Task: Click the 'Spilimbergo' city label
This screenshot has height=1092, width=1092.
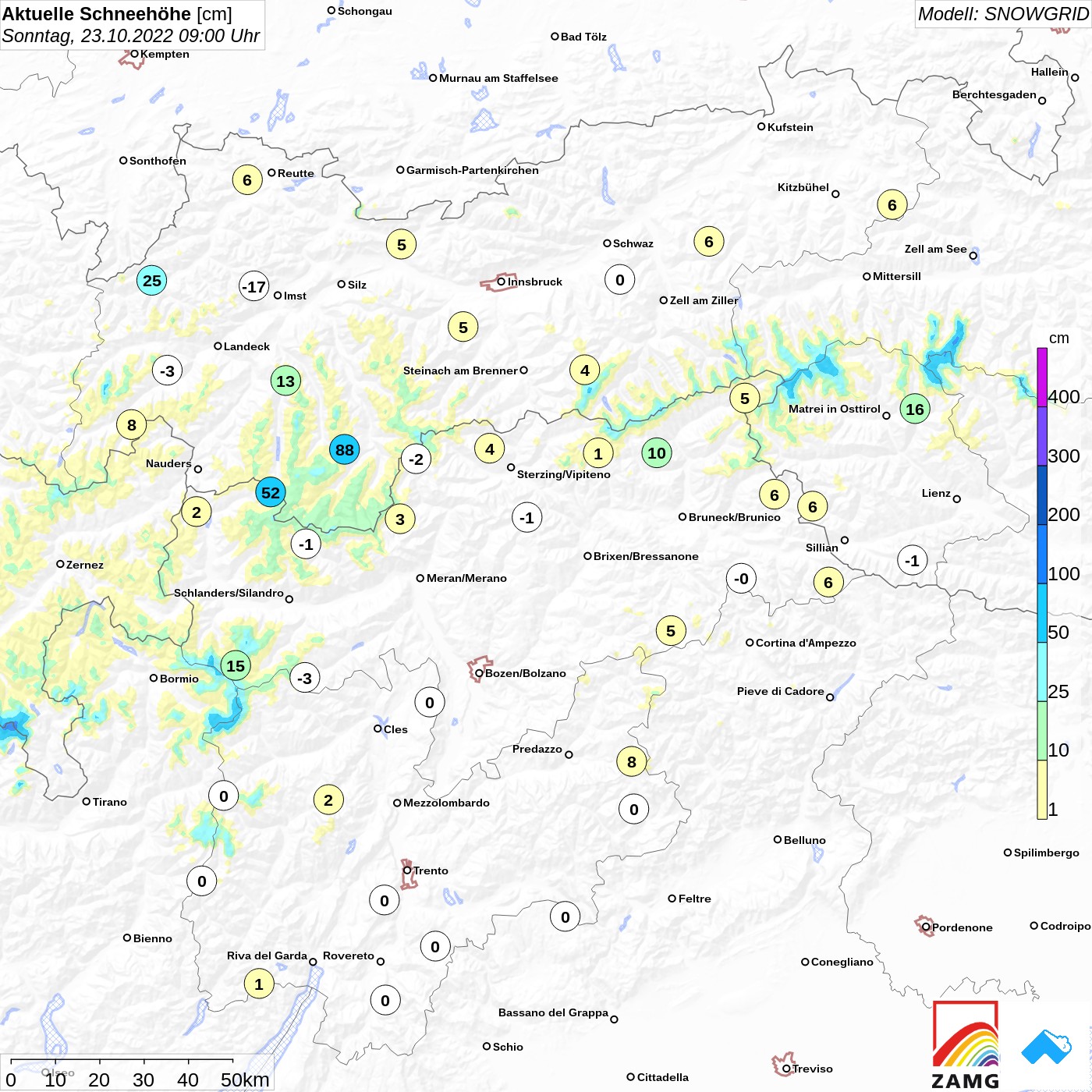Action: pos(1047,853)
